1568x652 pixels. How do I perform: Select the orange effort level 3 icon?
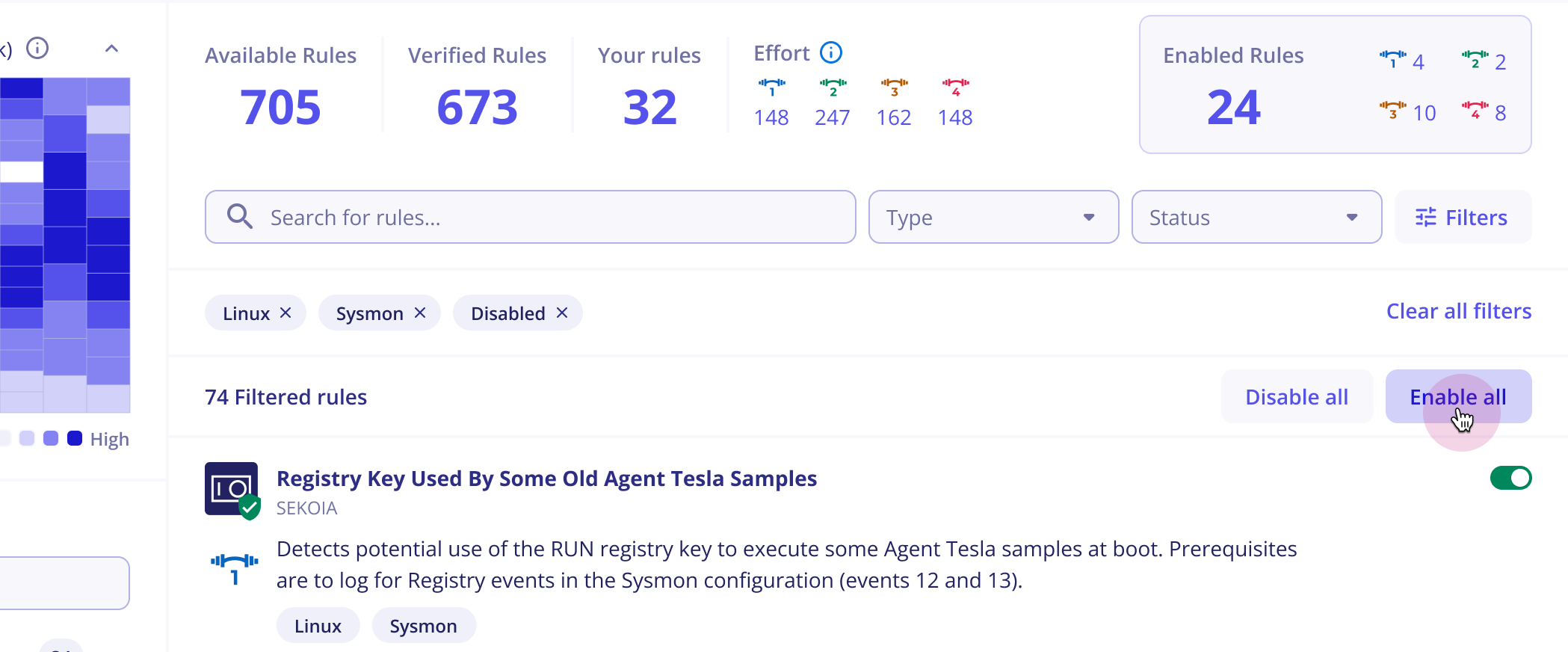[894, 87]
